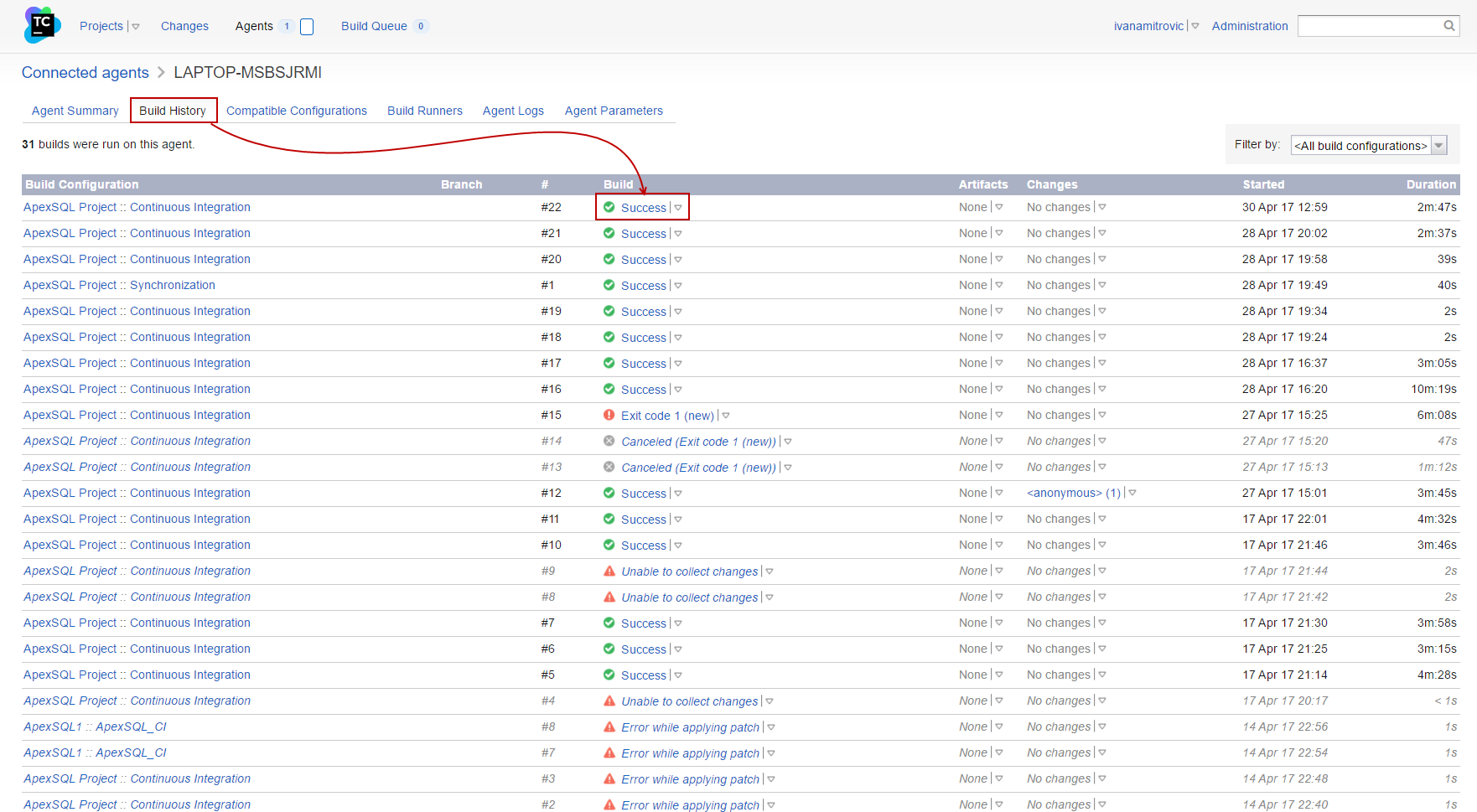
Task: Open the ivanamitrovic user menu dropdown
Action: click(x=1195, y=25)
